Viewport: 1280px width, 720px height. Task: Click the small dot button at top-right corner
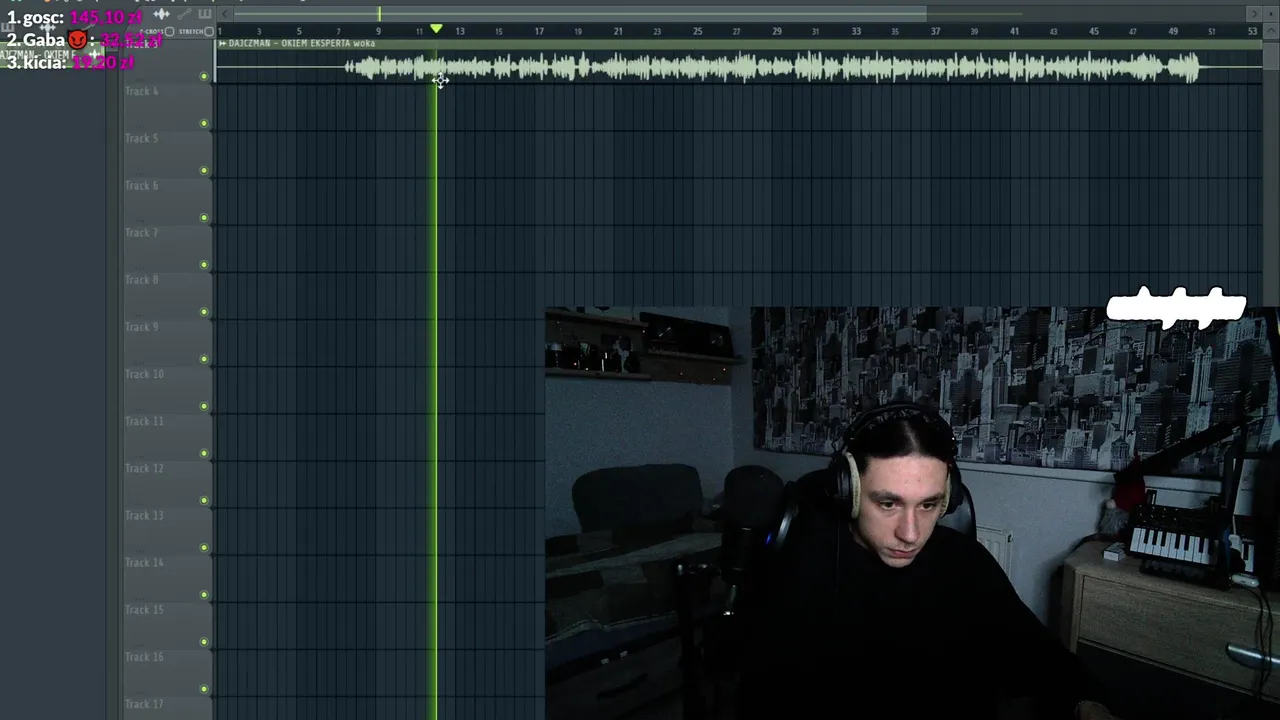click(1271, 14)
